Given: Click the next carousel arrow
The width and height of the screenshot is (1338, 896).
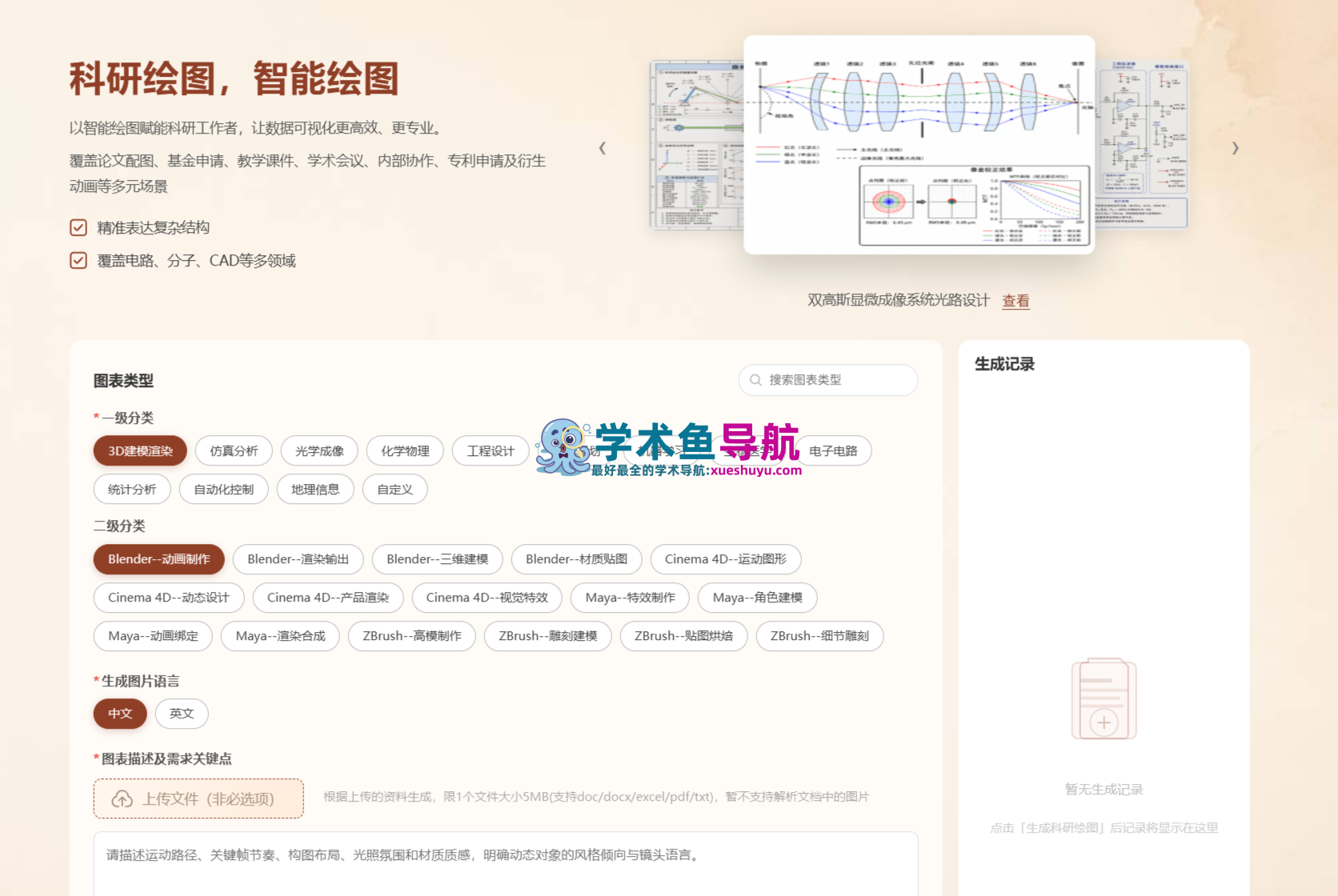Looking at the screenshot, I should [1235, 148].
